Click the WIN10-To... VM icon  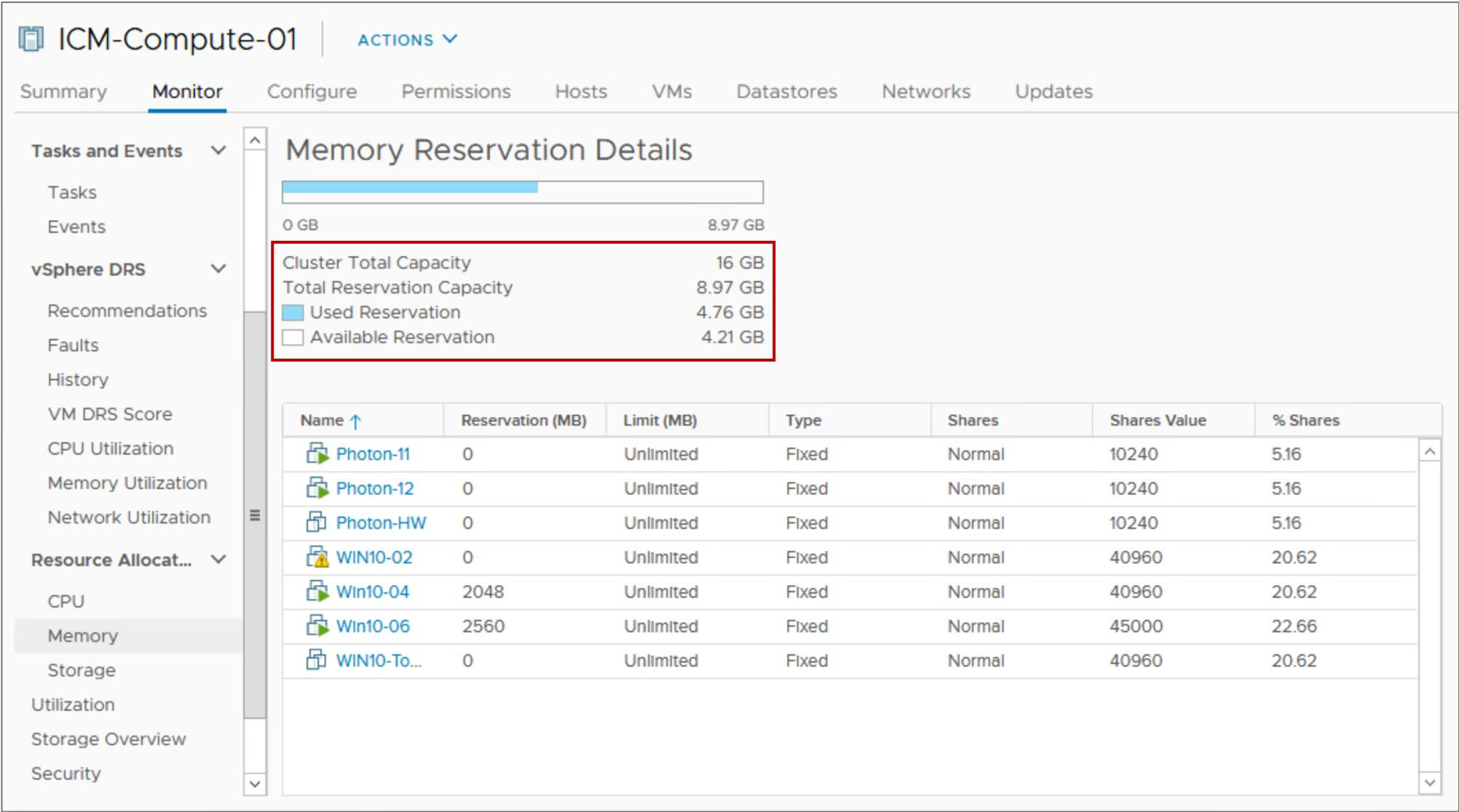(316, 659)
